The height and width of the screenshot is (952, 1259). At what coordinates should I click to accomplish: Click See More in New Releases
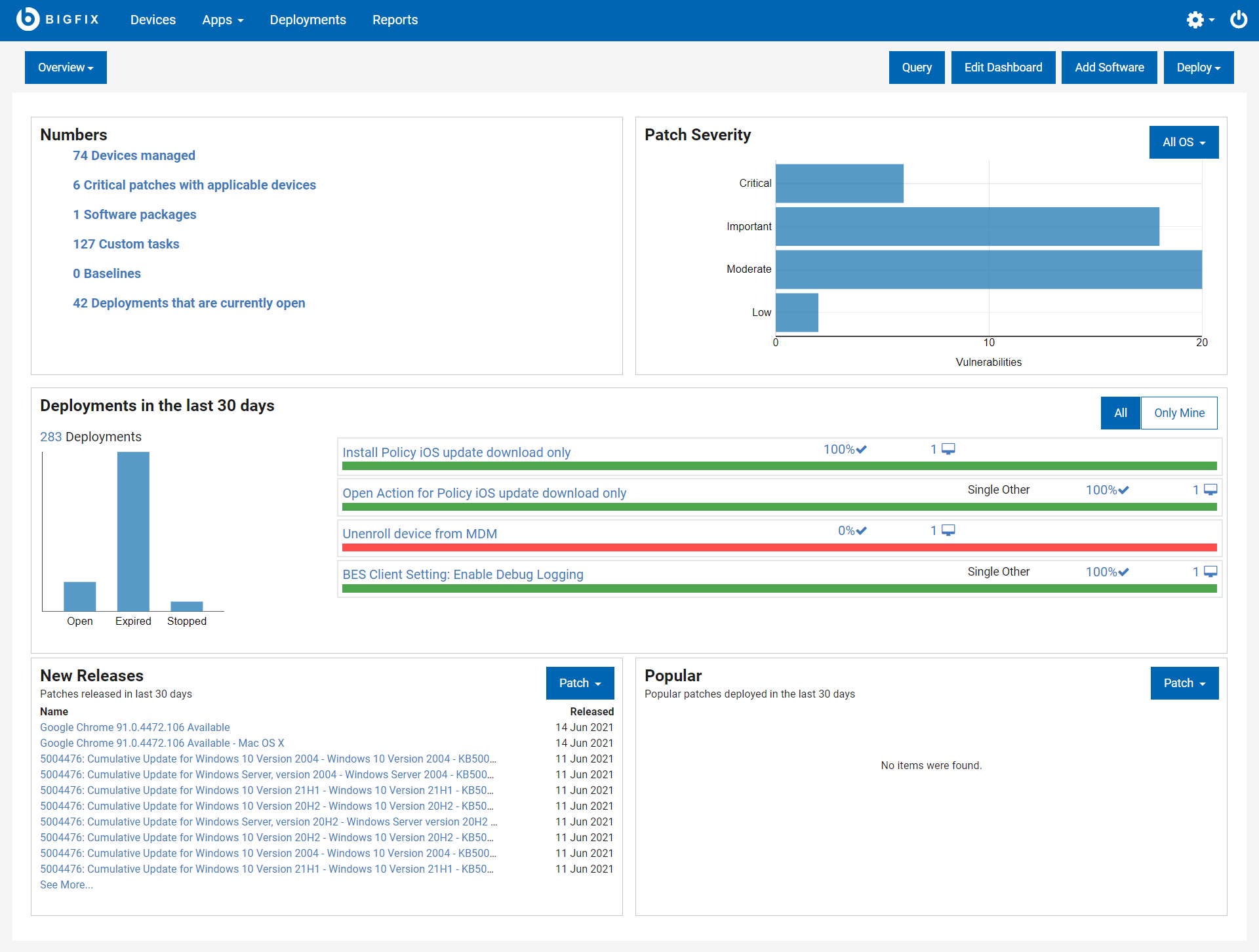pos(66,884)
